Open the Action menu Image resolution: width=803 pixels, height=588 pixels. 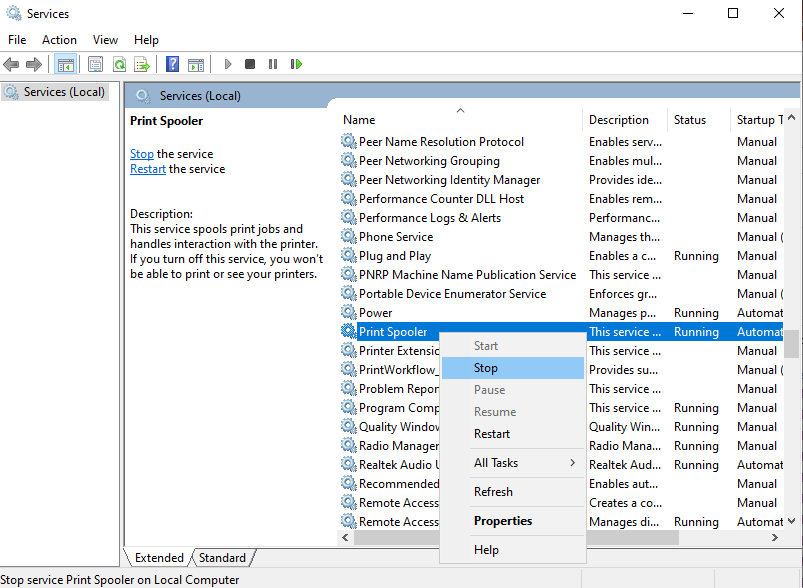(x=59, y=40)
